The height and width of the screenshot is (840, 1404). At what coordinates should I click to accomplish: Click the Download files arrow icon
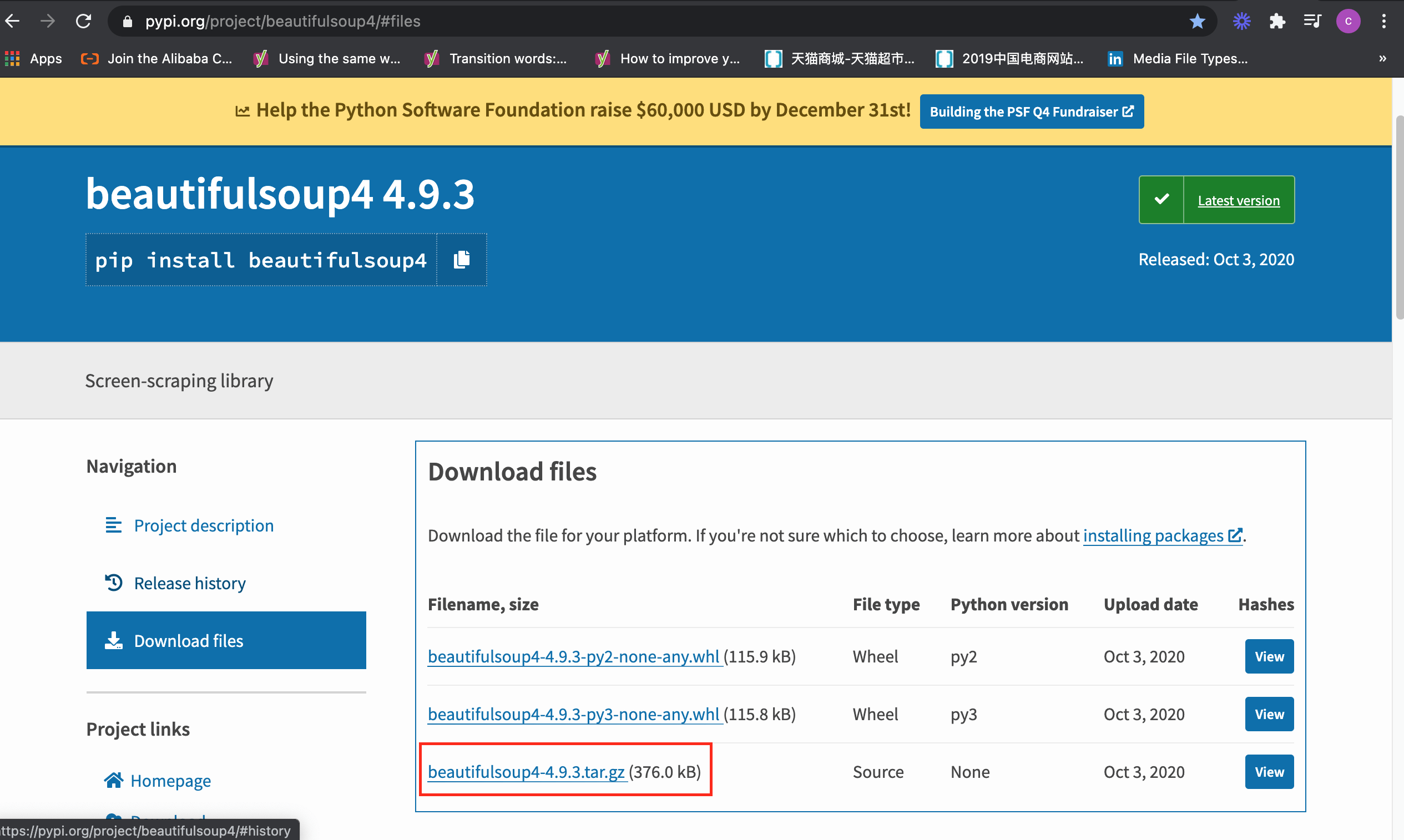point(113,640)
